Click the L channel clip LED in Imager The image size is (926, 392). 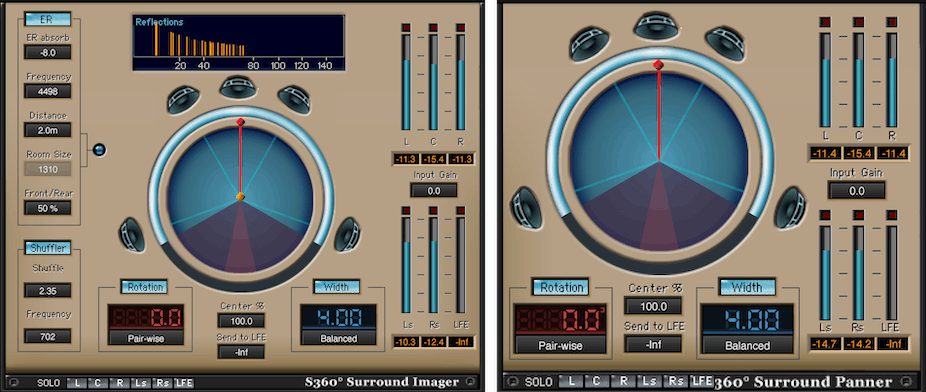[406, 28]
